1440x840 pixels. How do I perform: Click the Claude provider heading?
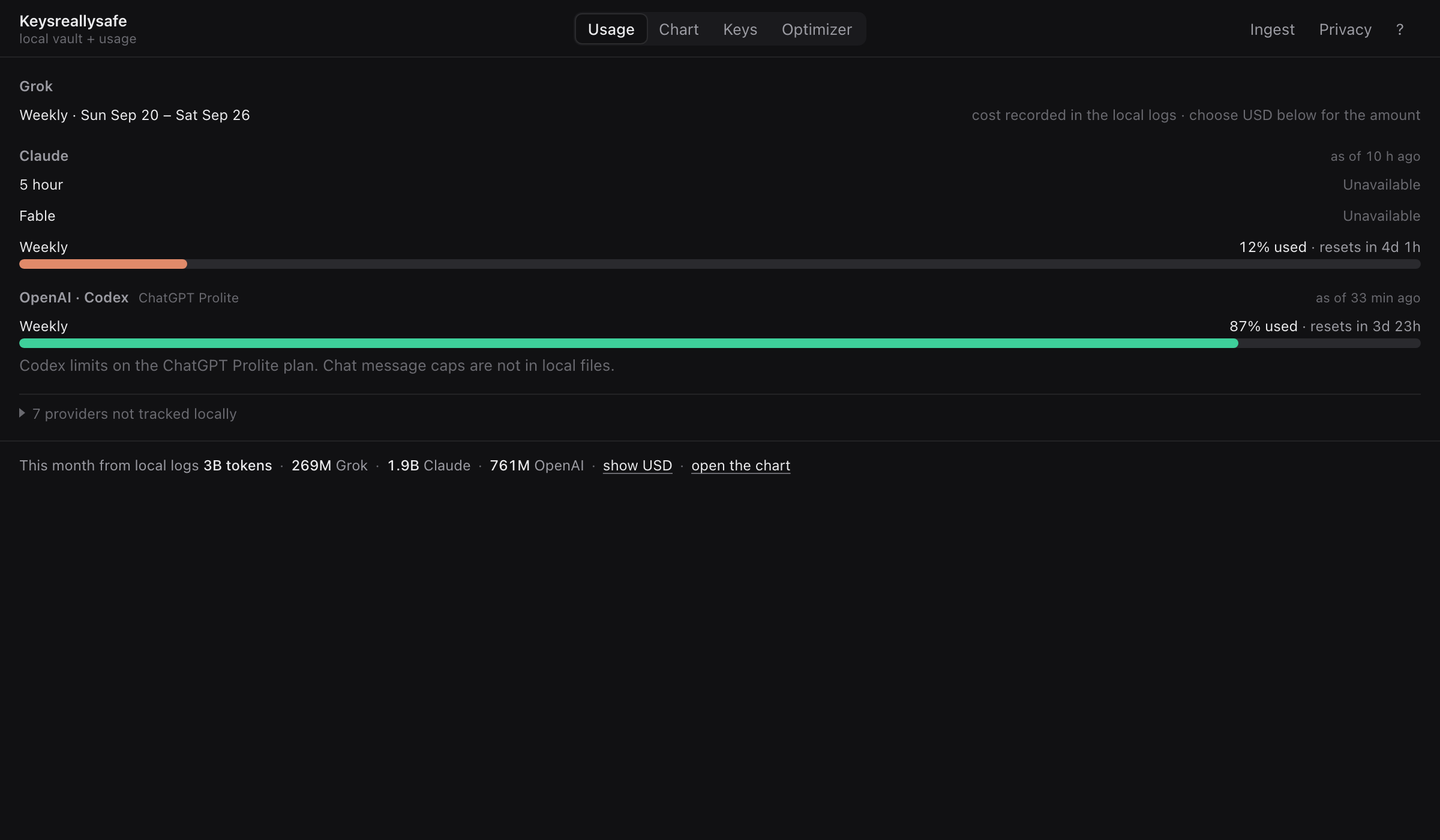(x=44, y=156)
